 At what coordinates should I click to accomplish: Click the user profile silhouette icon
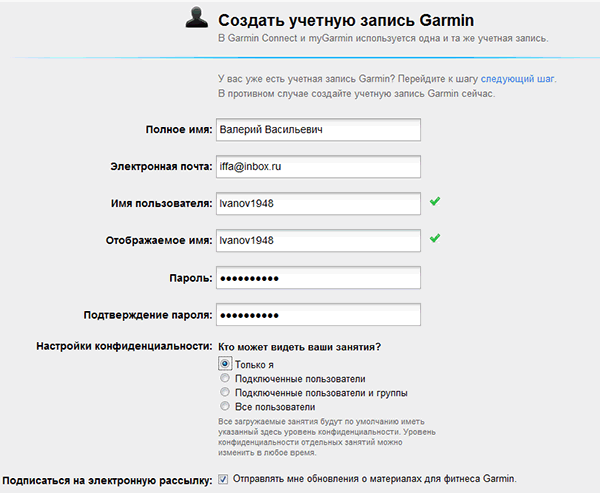197,18
